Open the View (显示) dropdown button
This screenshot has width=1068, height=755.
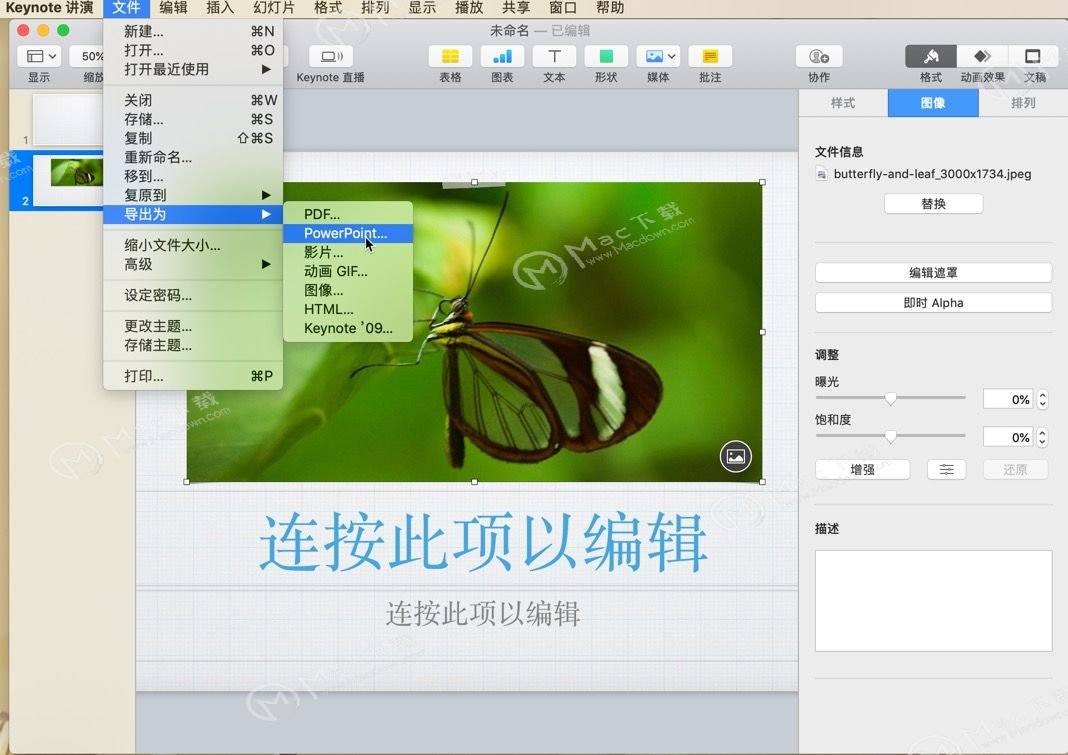[39, 57]
